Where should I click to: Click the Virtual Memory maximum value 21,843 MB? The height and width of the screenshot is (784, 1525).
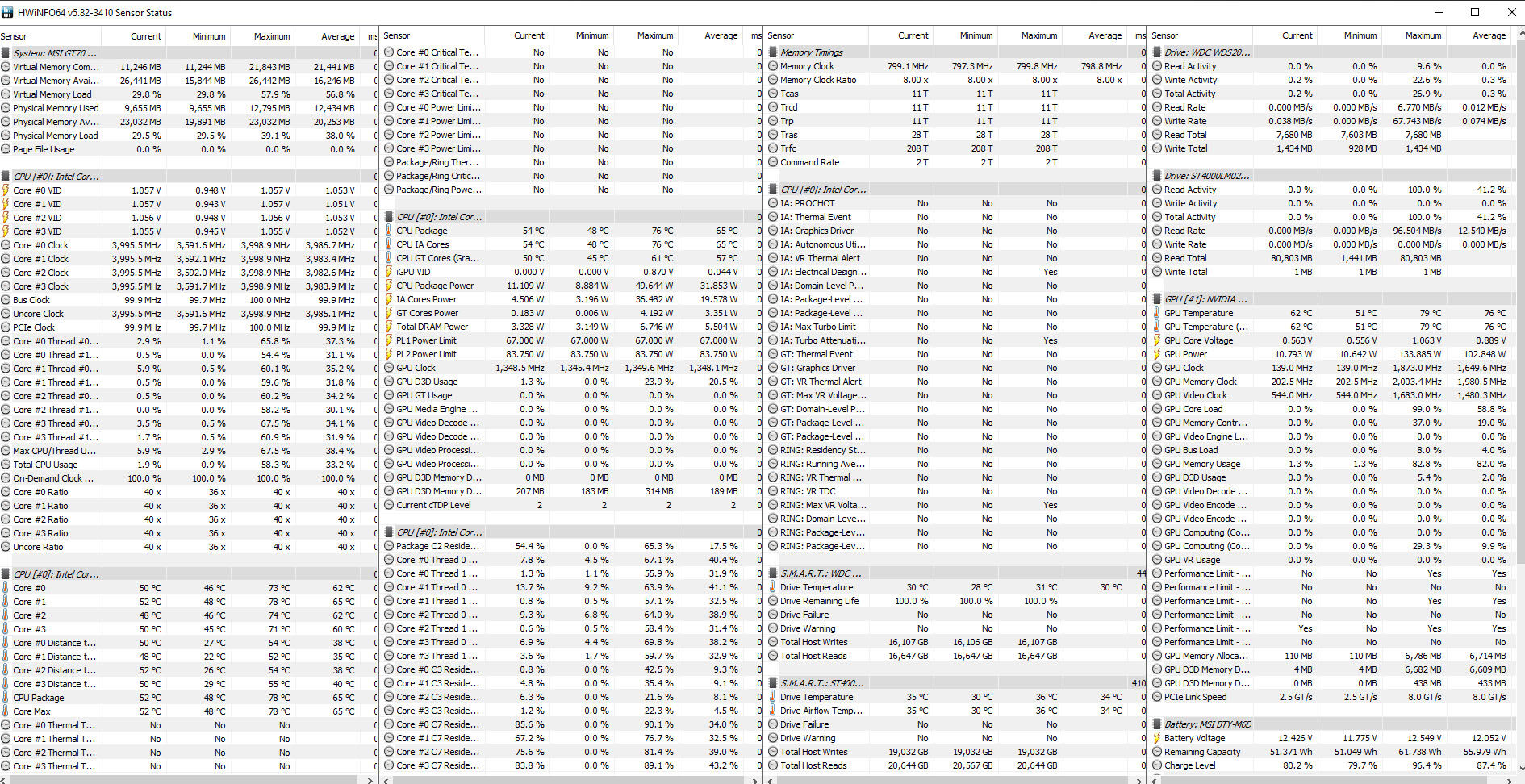[269, 67]
